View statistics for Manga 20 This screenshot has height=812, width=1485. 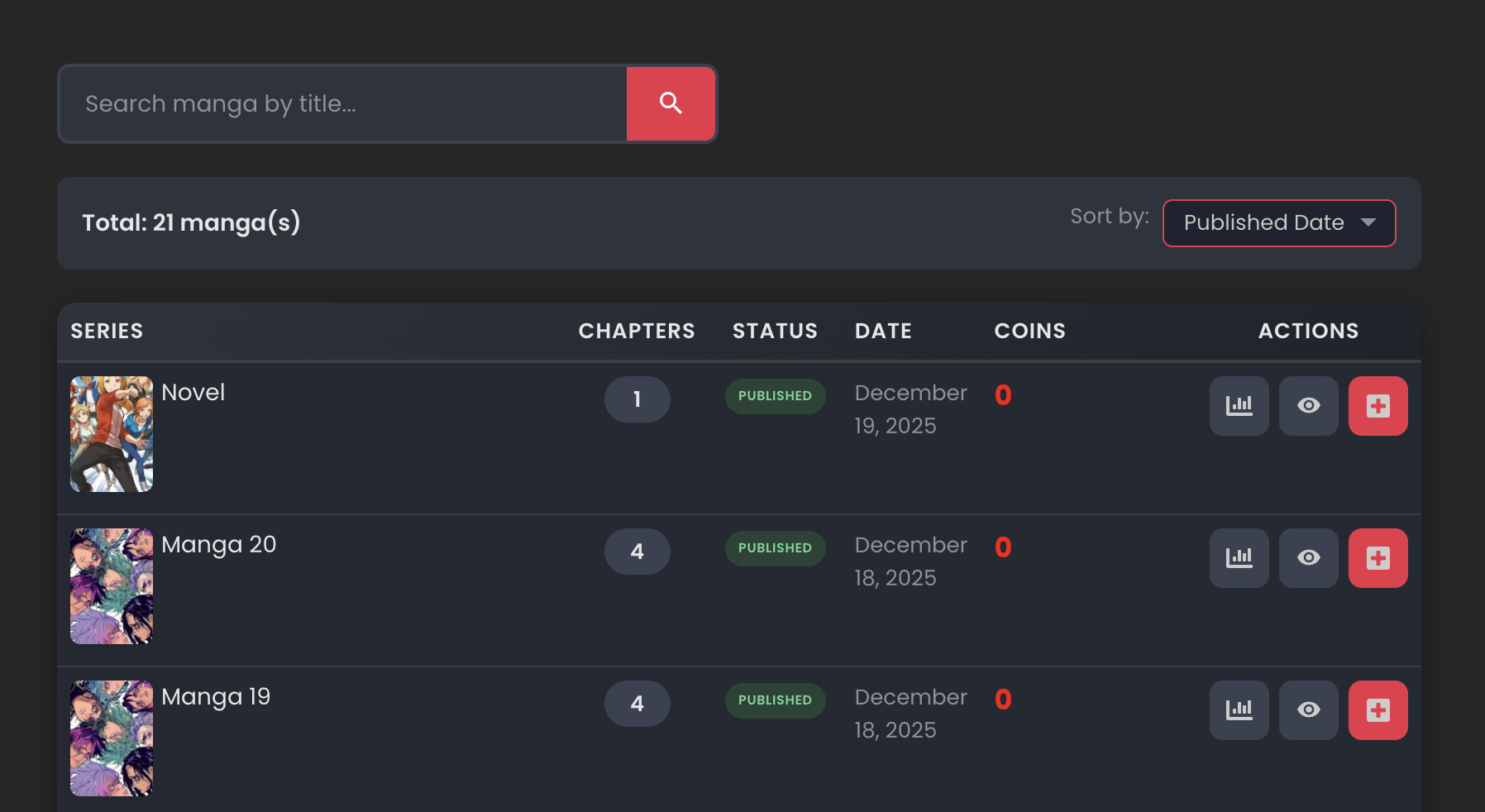1239,557
